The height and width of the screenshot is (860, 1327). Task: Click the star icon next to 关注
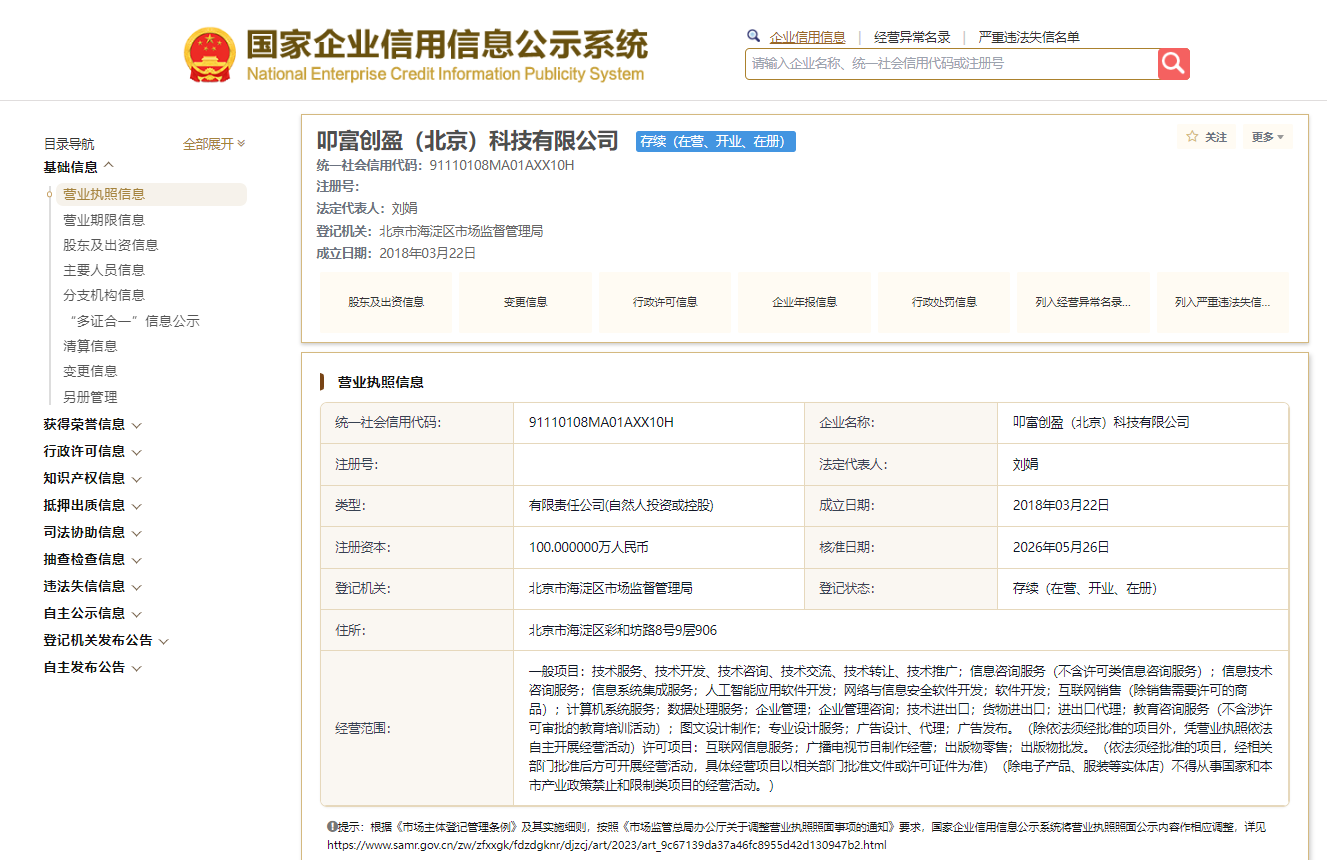[x=1192, y=137]
